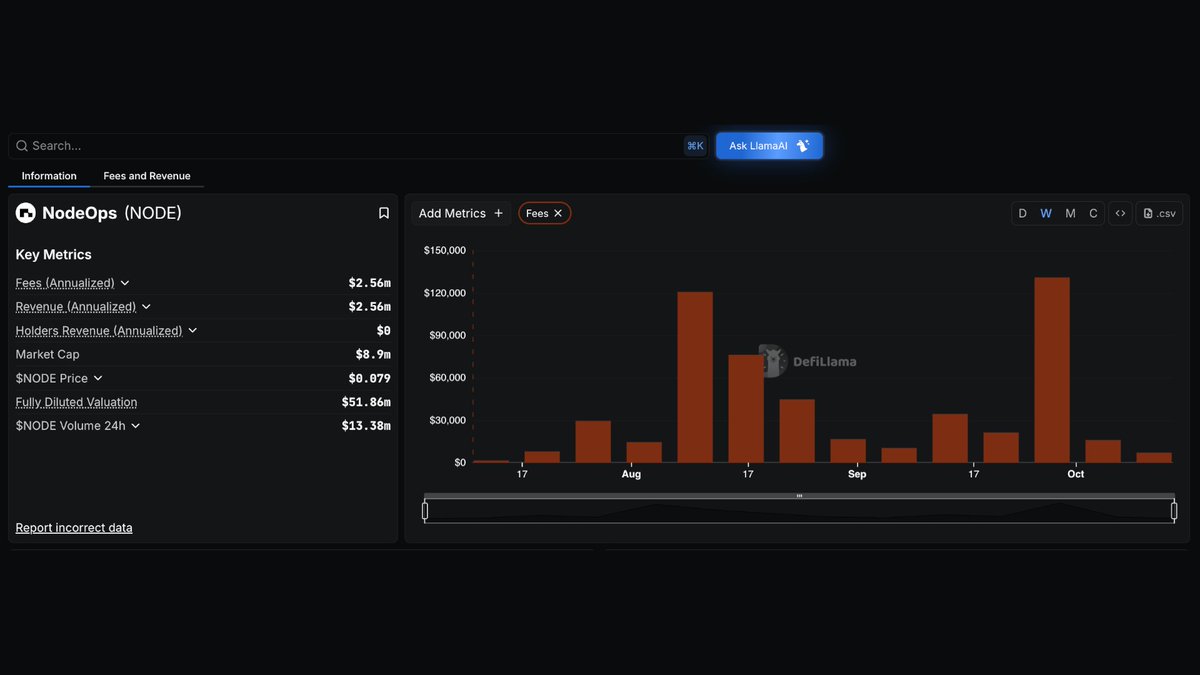The height and width of the screenshot is (675, 1200).
Task: Grab the right range slider handle
Action: (1174, 511)
